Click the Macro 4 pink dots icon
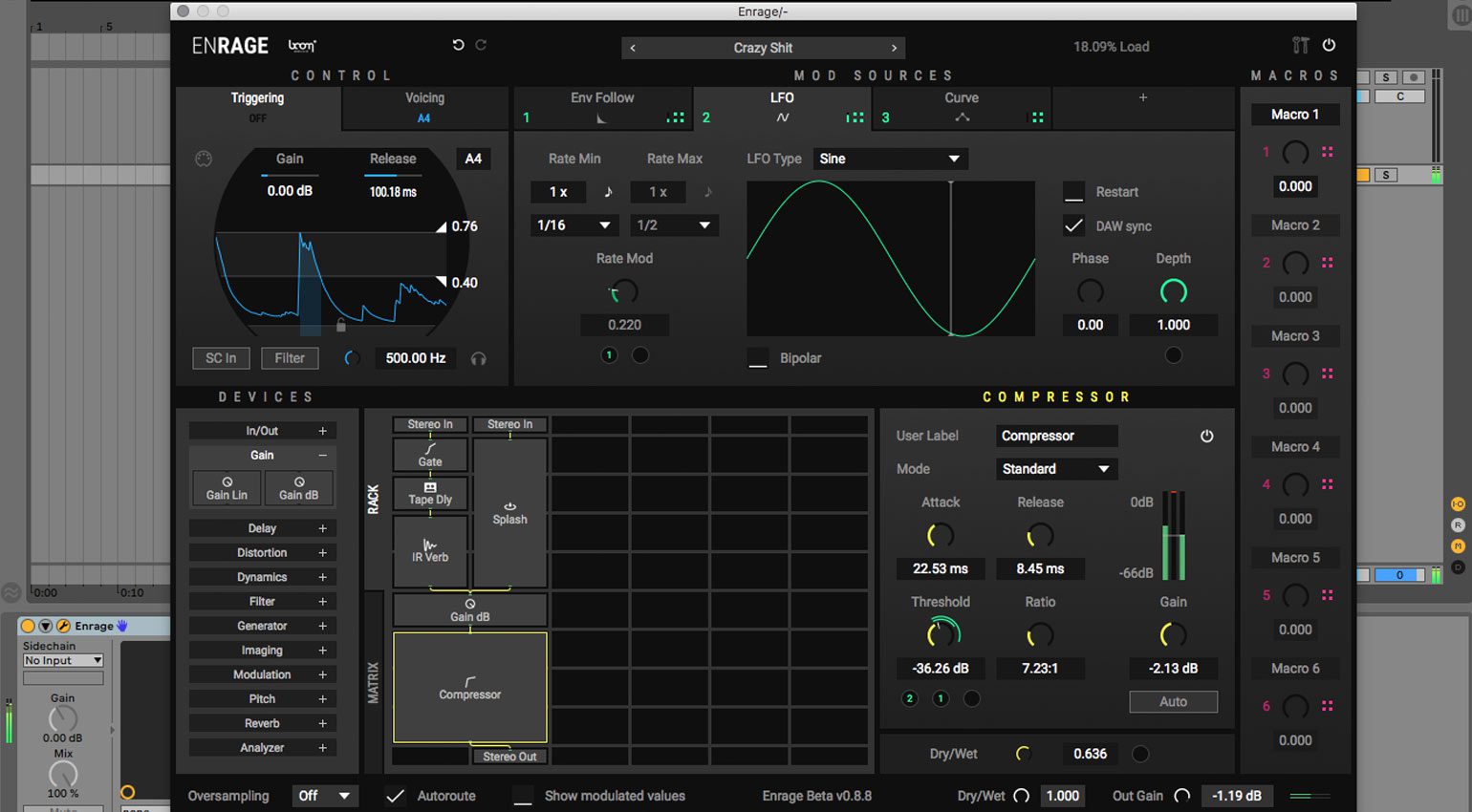Screen dimensions: 1472x812 click(1327, 484)
